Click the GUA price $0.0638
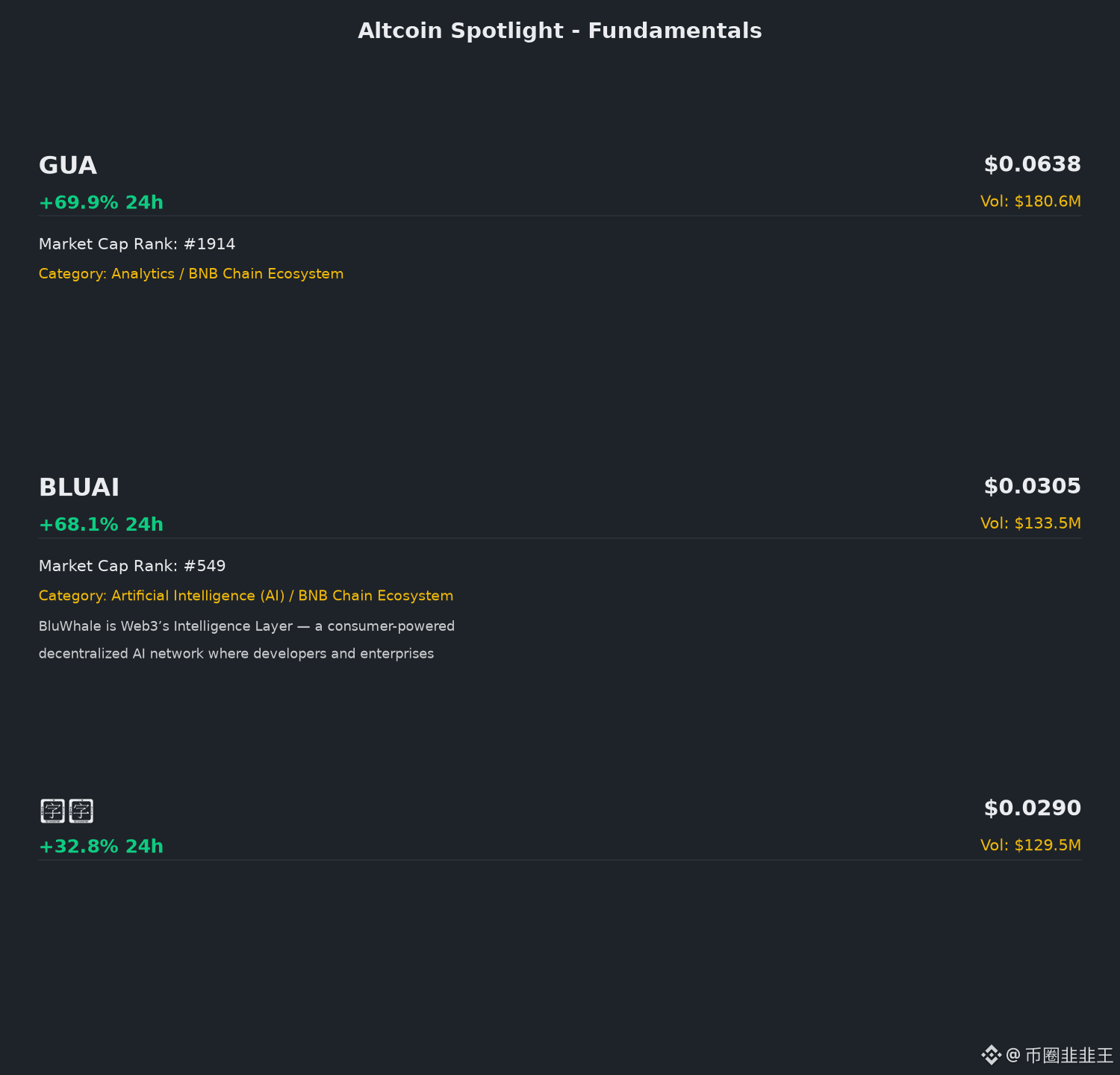Image resolution: width=1120 pixels, height=1075 pixels. pos(1032,164)
